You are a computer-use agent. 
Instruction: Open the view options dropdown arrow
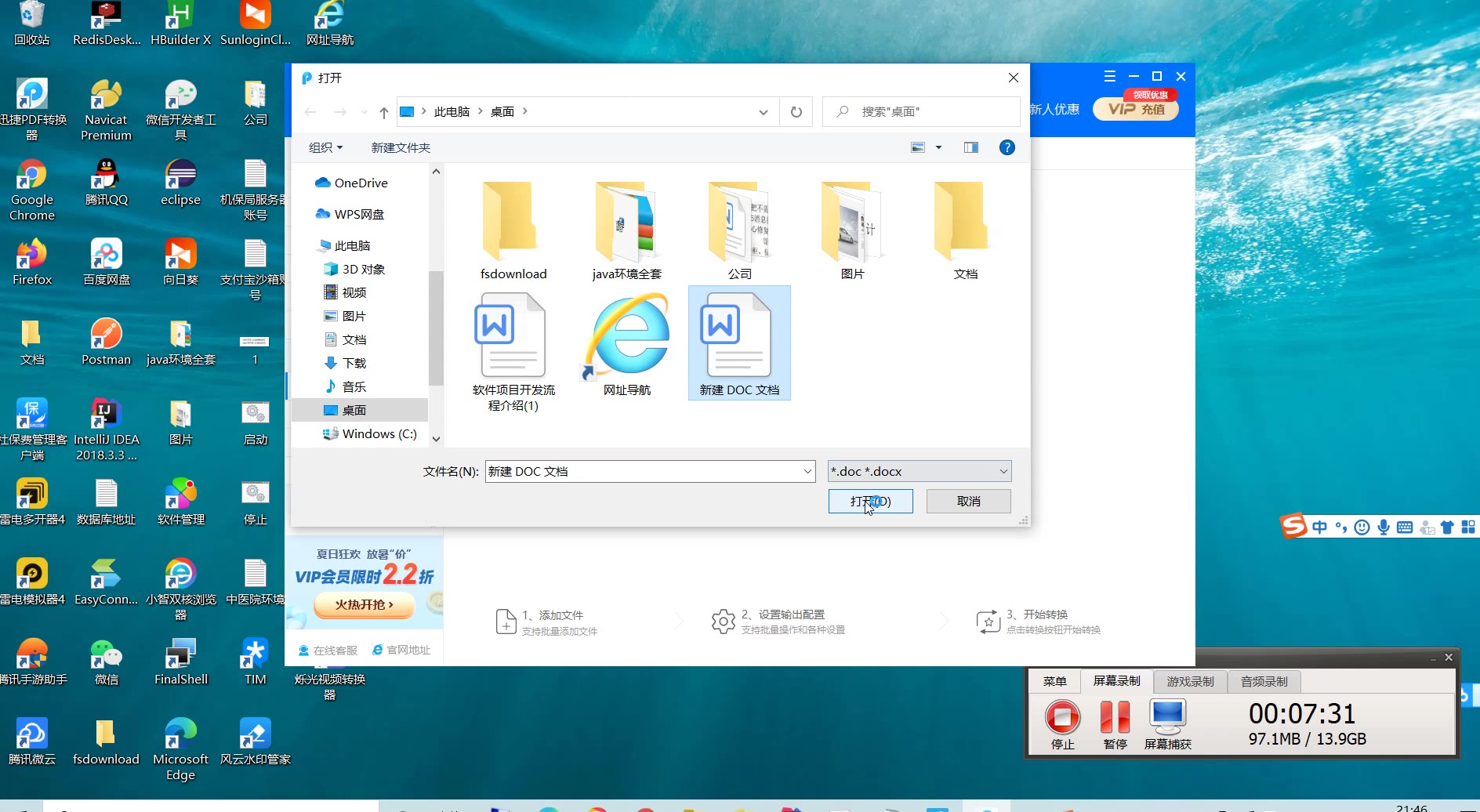(x=938, y=147)
